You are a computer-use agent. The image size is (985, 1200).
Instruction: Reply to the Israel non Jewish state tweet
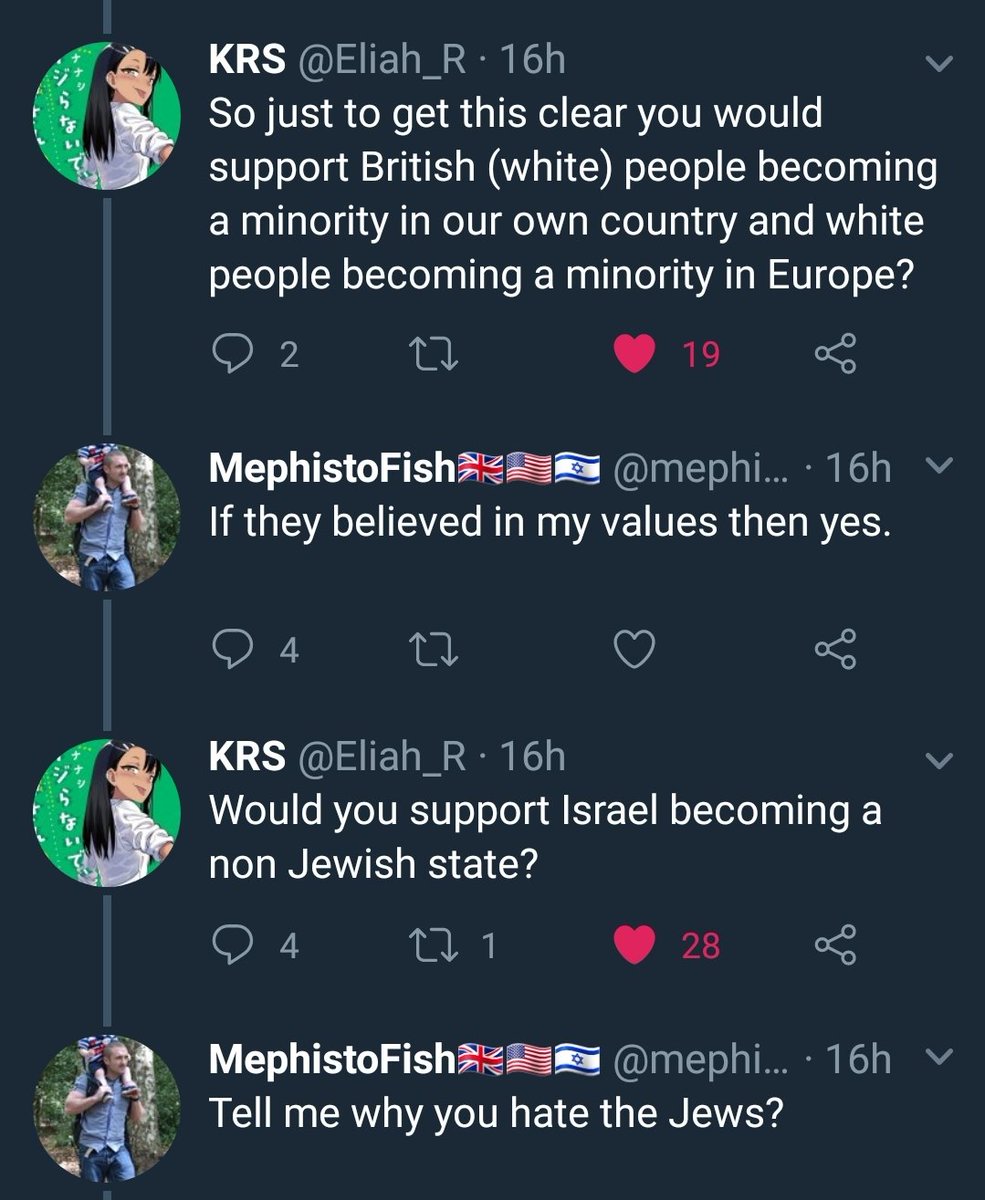coord(232,945)
